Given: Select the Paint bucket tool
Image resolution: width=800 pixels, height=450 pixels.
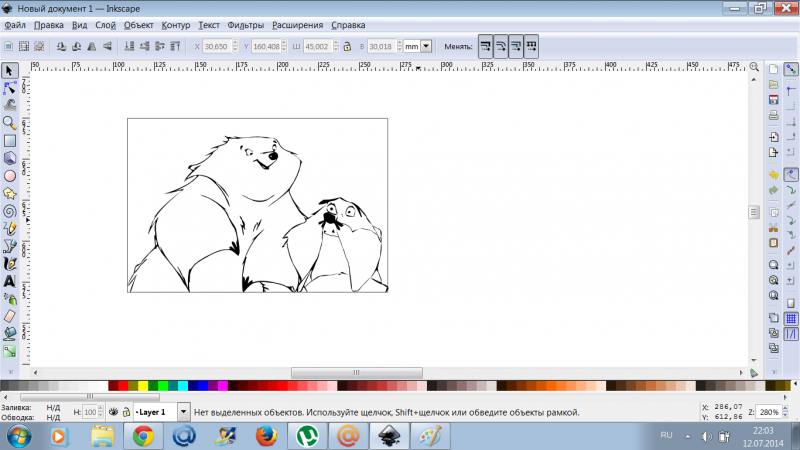Looking at the screenshot, I should tap(10, 334).
